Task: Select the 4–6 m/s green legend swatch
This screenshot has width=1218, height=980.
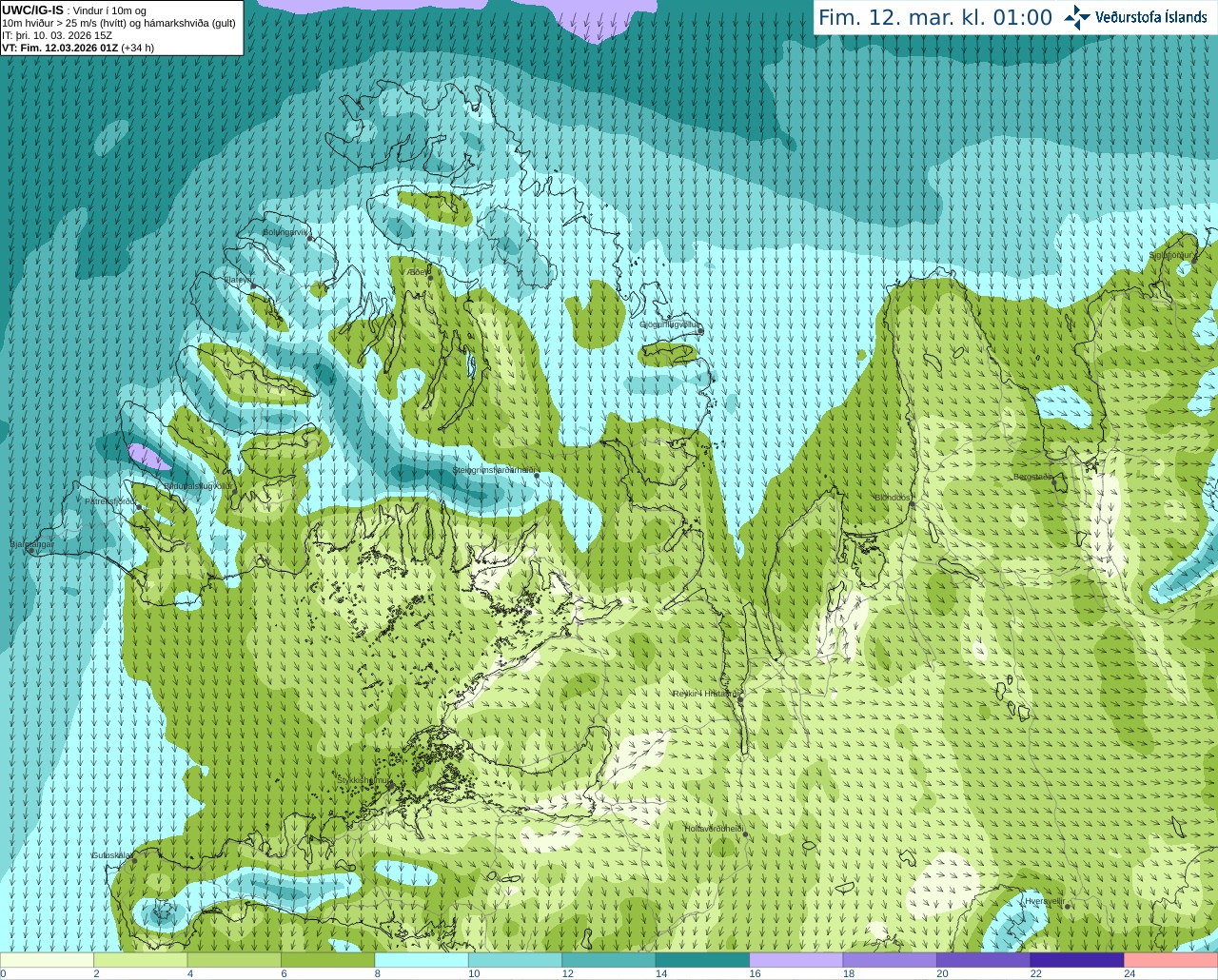Action: pos(234,960)
